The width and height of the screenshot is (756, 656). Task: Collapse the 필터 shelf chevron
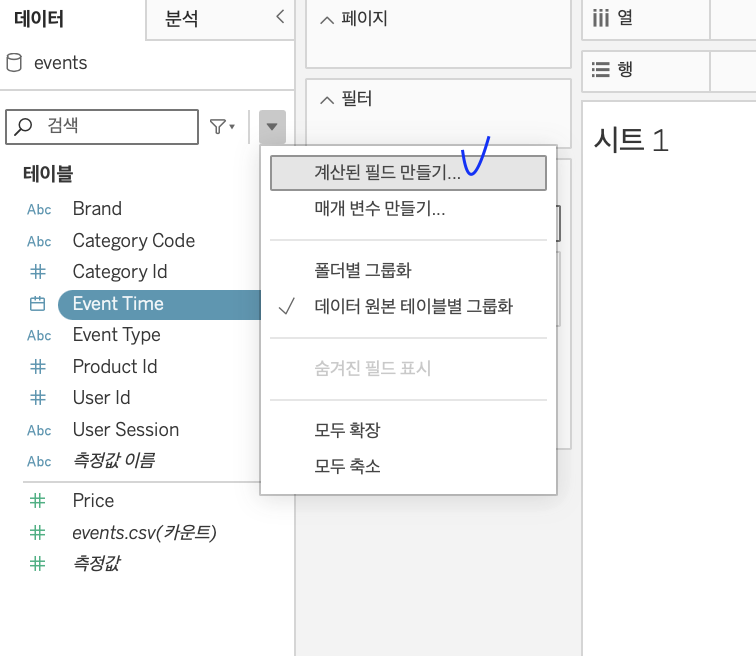coord(327,100)
